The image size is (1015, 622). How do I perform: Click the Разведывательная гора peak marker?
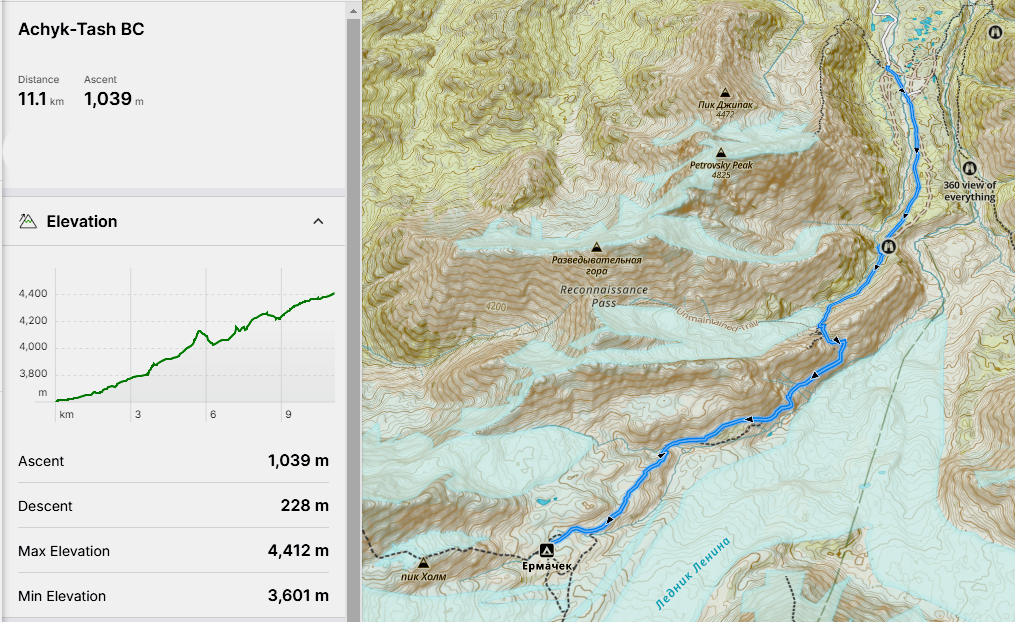[x=597, y=247]
